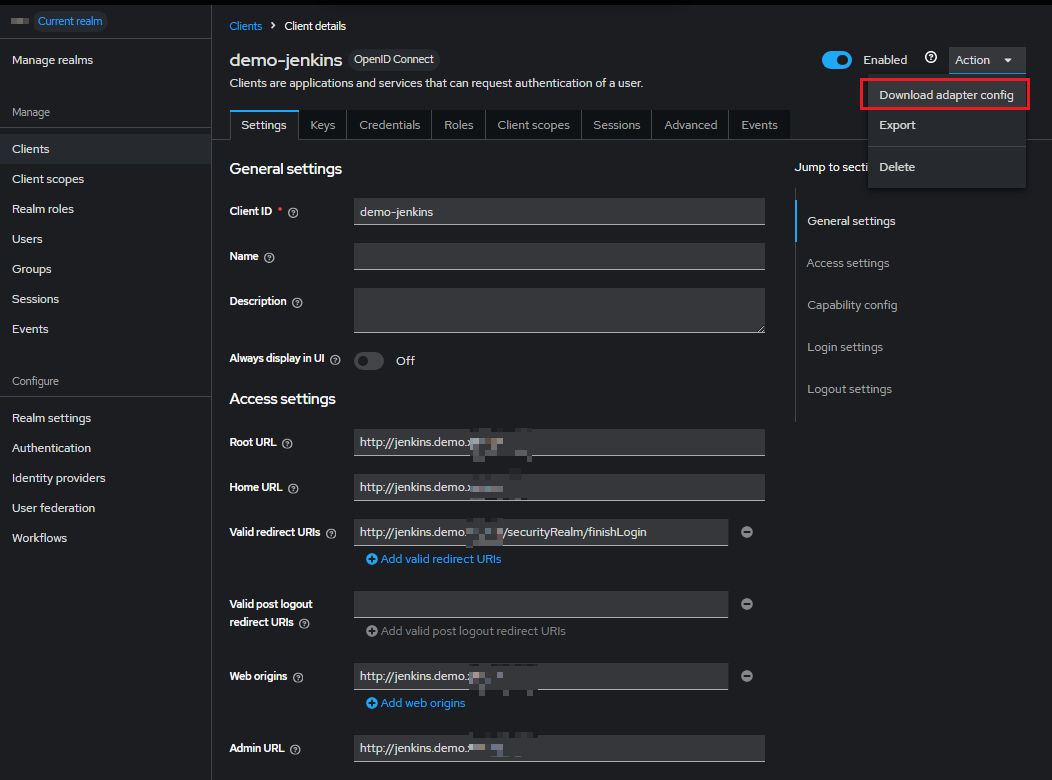Jump to Capability config section

click(x=852, y=305)
